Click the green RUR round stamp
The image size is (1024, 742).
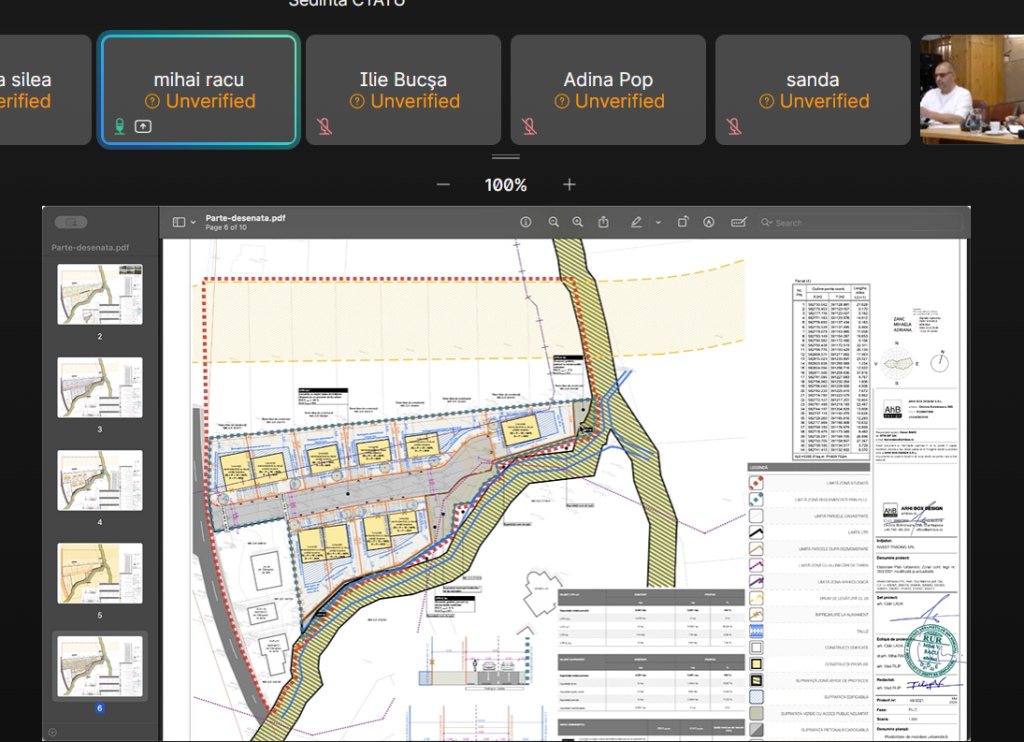[932, 649]
